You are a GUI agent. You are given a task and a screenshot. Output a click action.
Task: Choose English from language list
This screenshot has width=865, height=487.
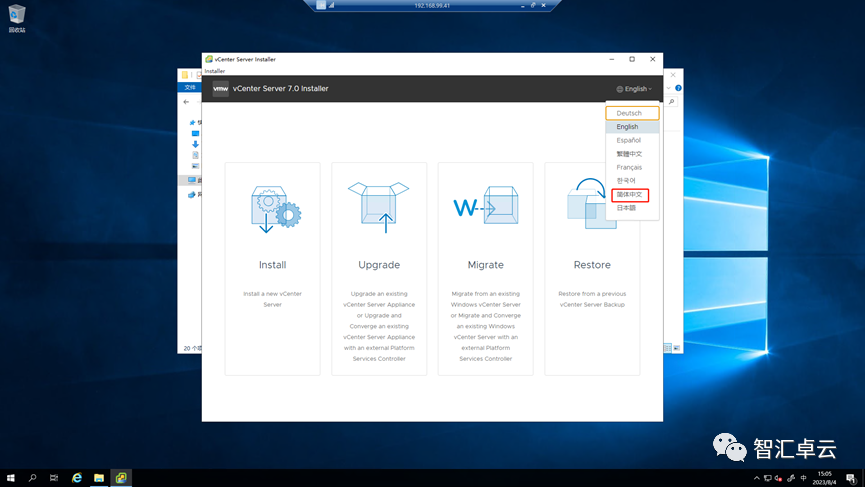tap(632, 127)
